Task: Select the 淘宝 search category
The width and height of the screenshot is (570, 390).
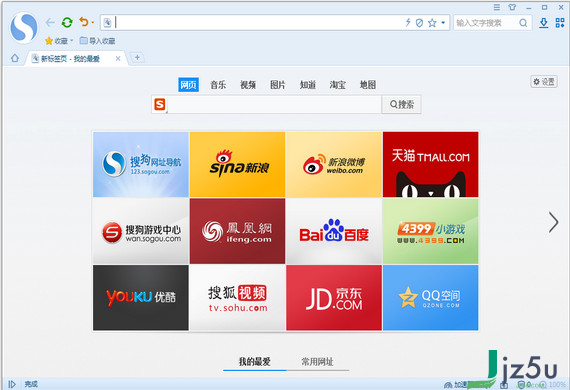Action: click(337, 85)
